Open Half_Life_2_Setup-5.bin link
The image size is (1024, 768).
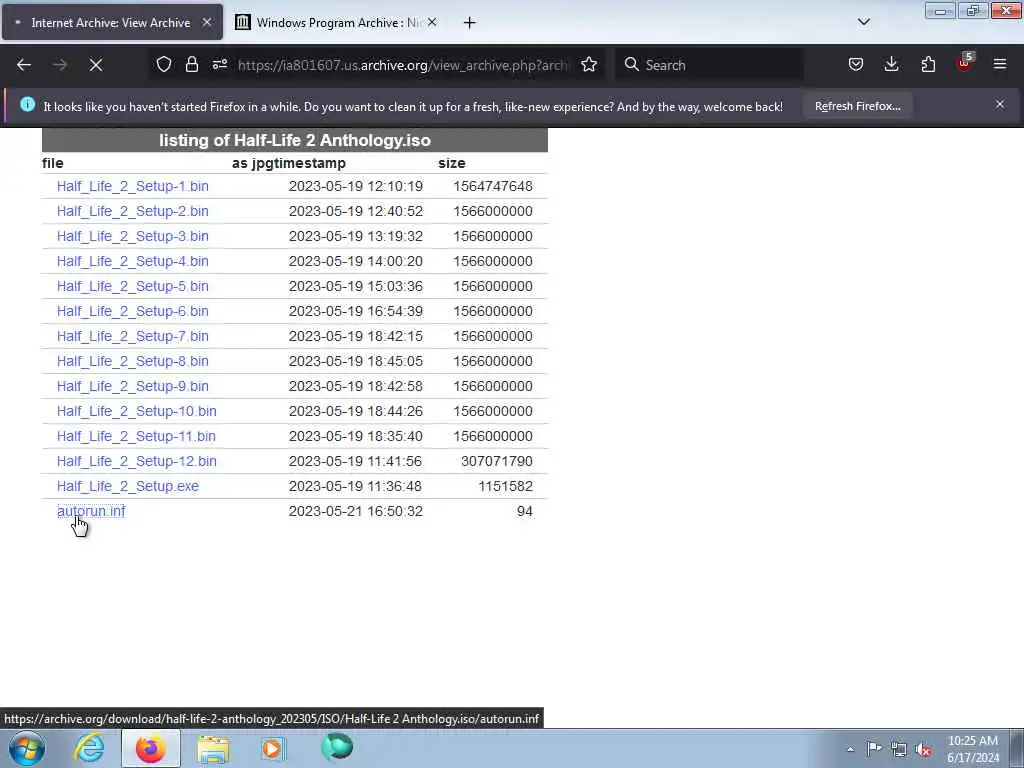[x=133, y=286]
